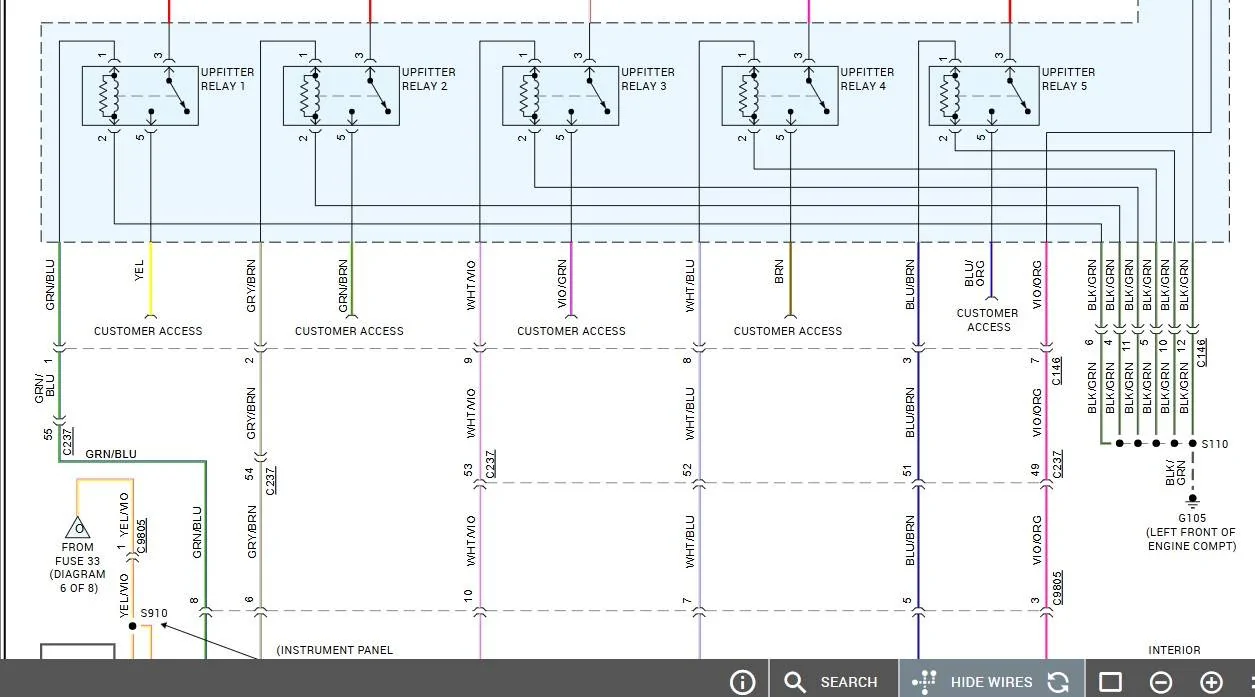Screen dimensions: 1255x697
Task: Click the Upfitter Relay 3 switch contact symbol
Action: (597, 95)
